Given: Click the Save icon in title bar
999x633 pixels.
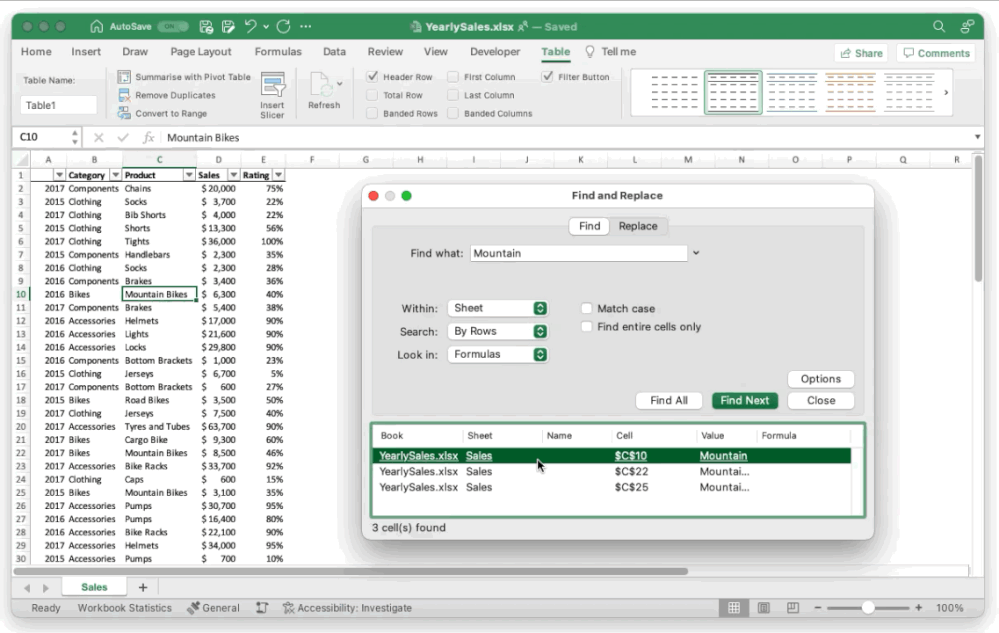Looking at the screenshot, I should point(206,26).
